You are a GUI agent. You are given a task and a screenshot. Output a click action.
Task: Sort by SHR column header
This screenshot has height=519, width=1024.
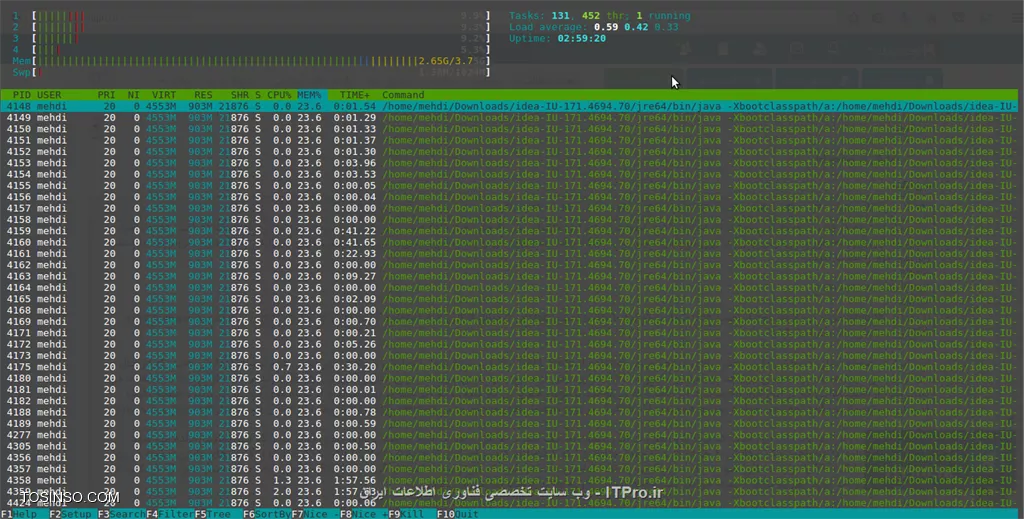click(240, 95)
